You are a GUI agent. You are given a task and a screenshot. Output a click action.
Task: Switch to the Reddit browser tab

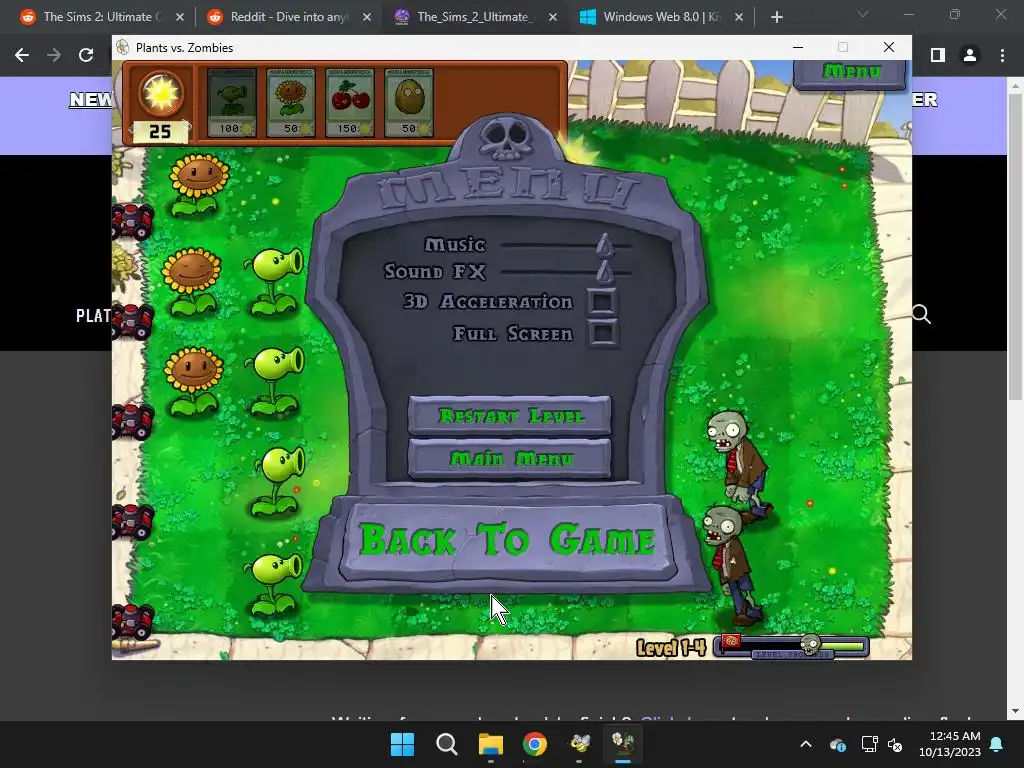pyautogui.click(x=289, y=17)
